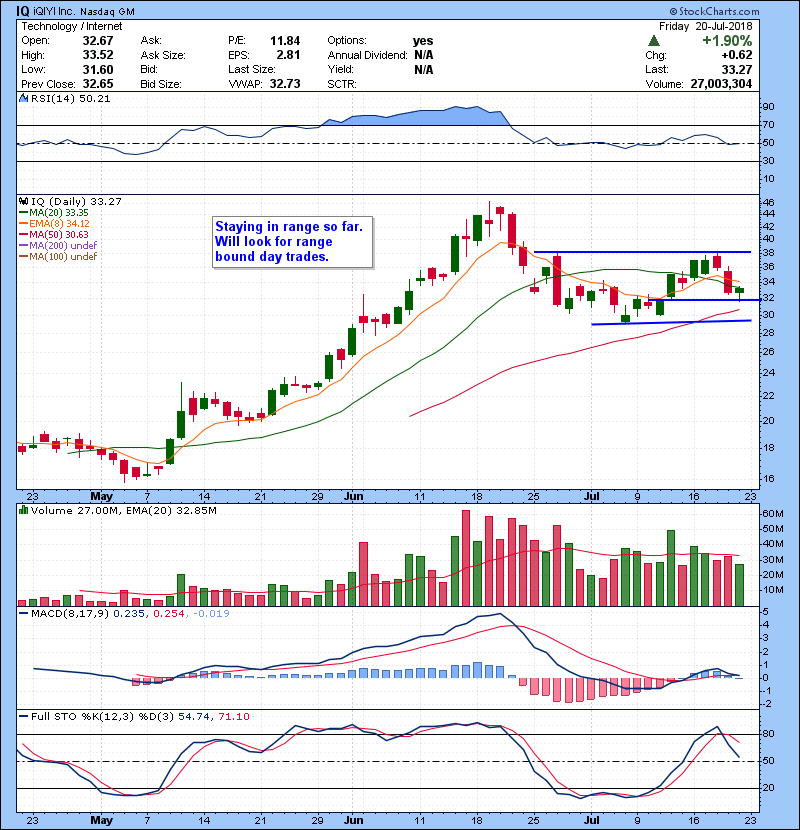Click the 'SCTR:' label
The height and width of the screenshot is (830, 800).
coord(341,84)
